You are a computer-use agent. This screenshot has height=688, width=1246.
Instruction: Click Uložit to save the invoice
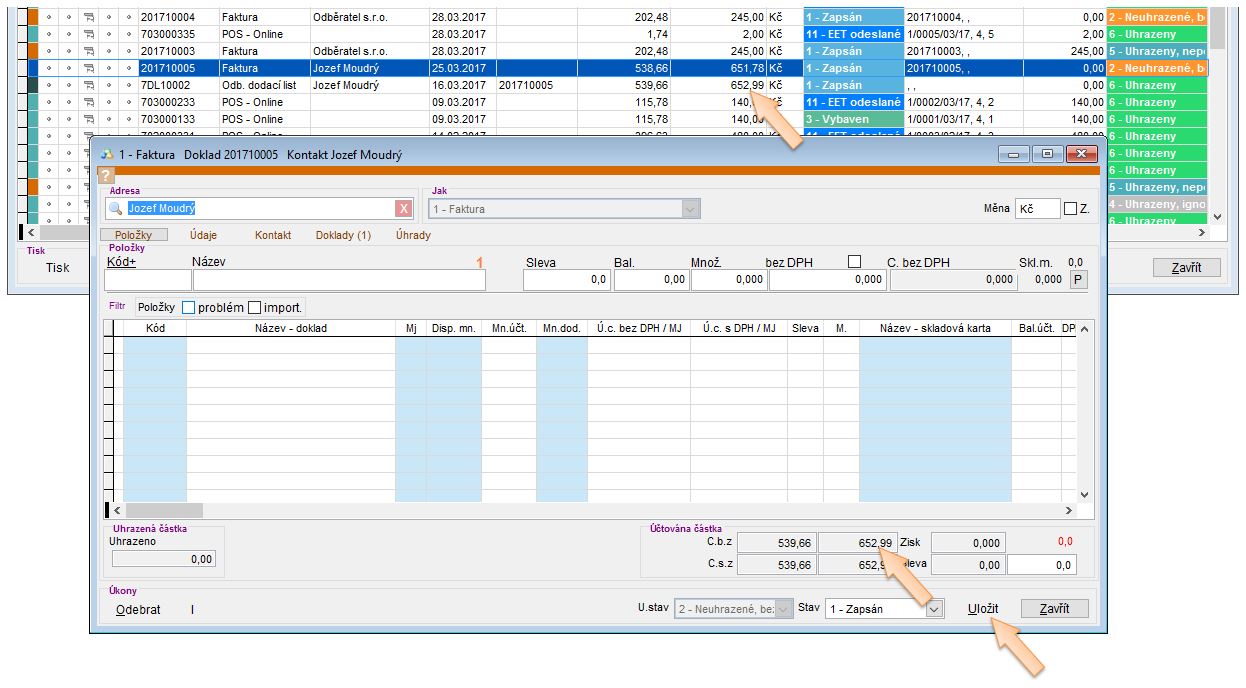coord(983,609)
